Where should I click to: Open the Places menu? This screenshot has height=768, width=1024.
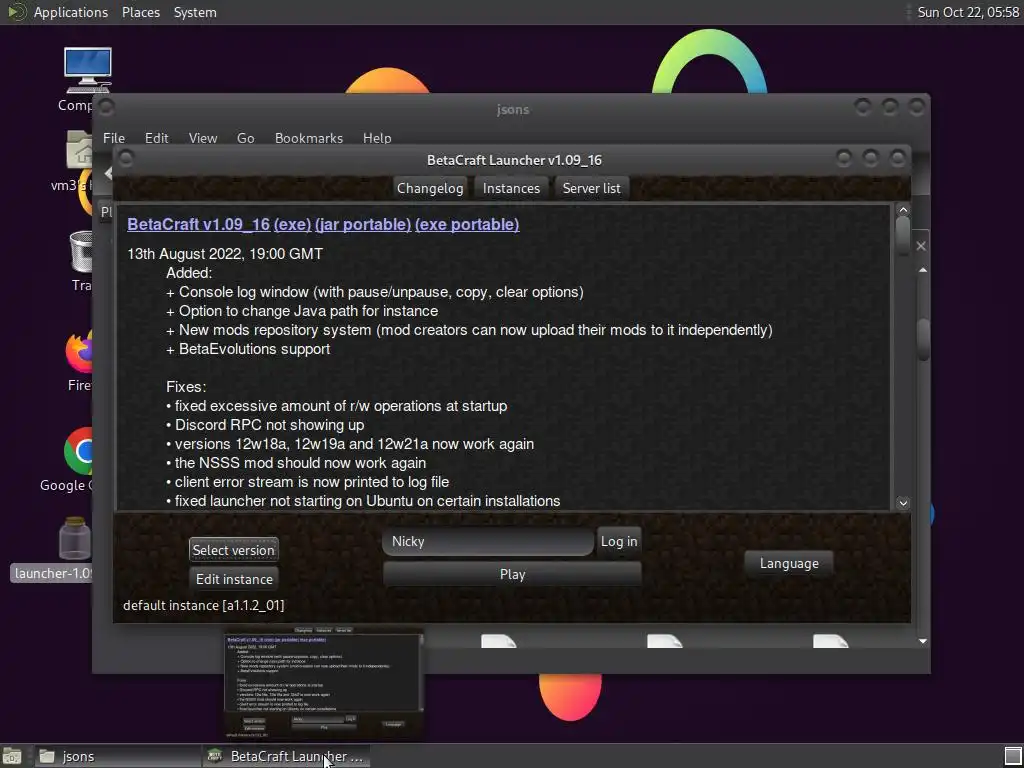point(141,12)
